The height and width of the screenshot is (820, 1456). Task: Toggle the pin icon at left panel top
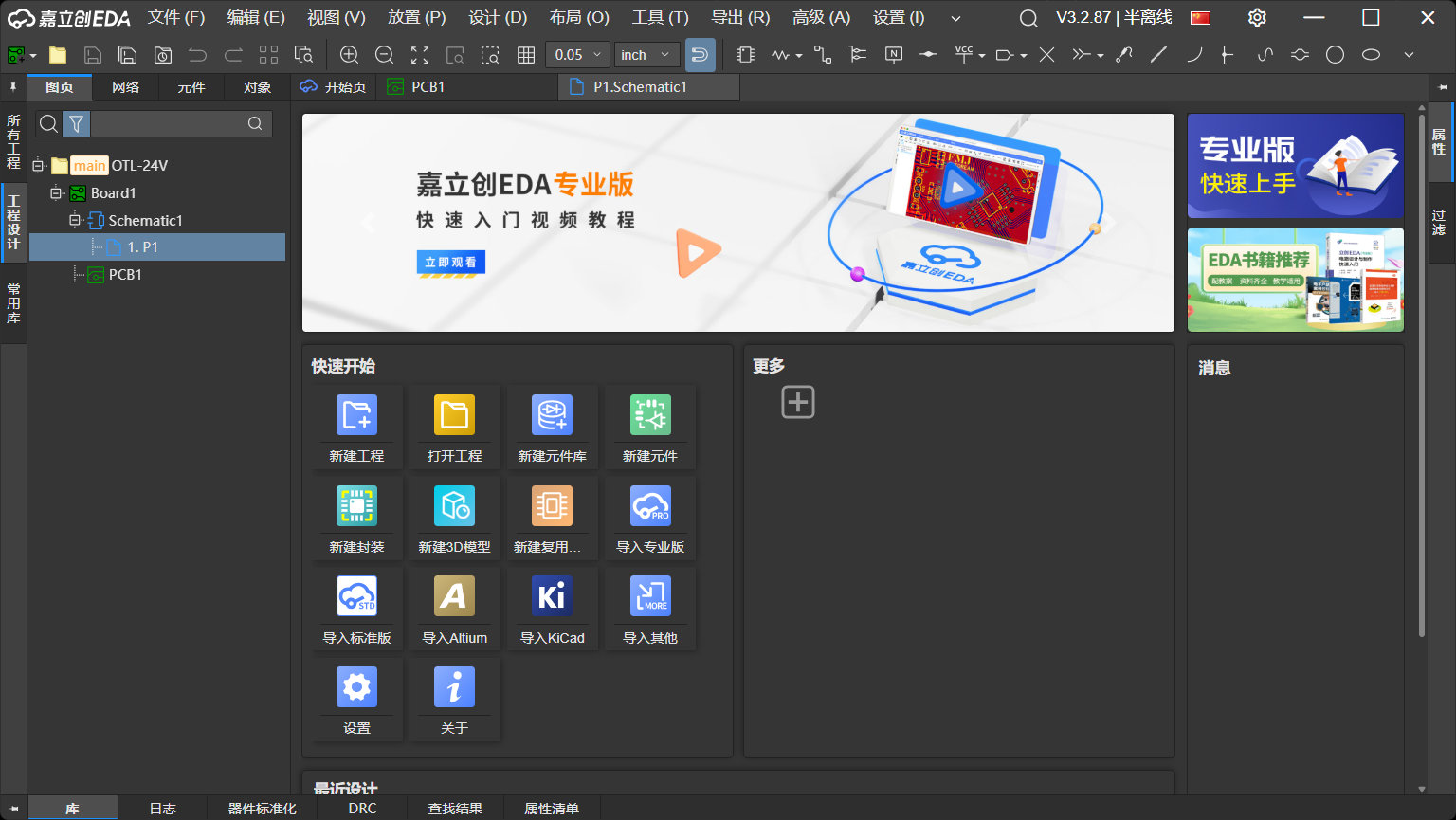coord(13,87)
